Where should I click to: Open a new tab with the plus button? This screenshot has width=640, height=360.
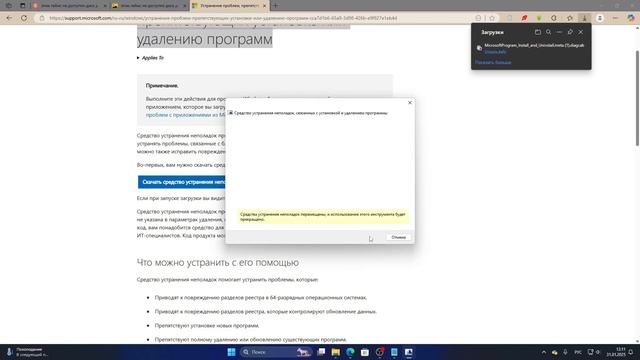[275, 6]
